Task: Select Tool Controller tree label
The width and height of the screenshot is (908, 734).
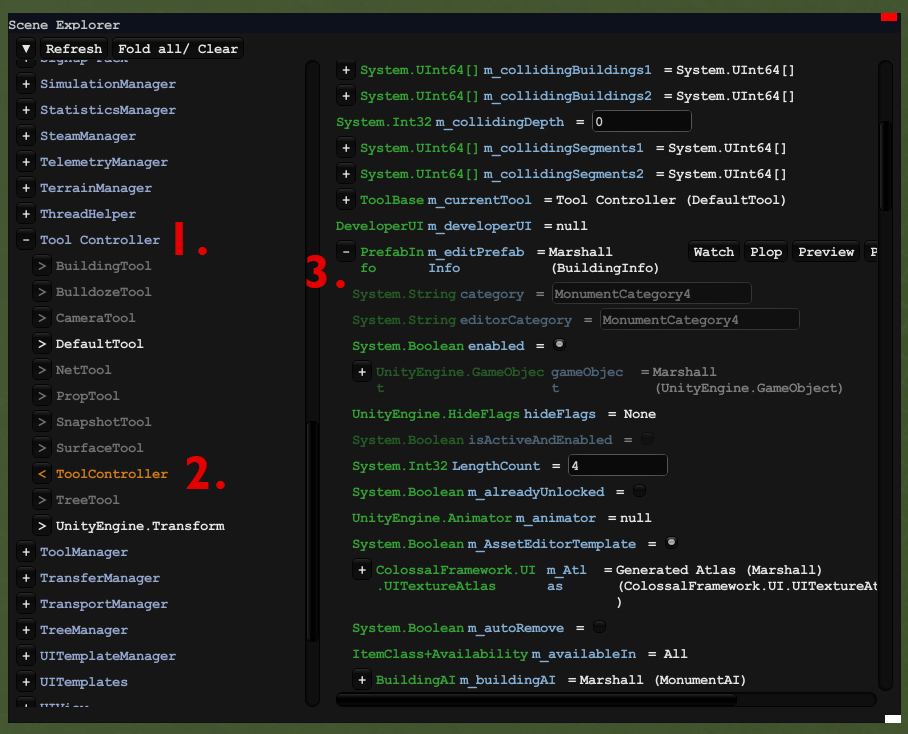Action: coord(100,240)
